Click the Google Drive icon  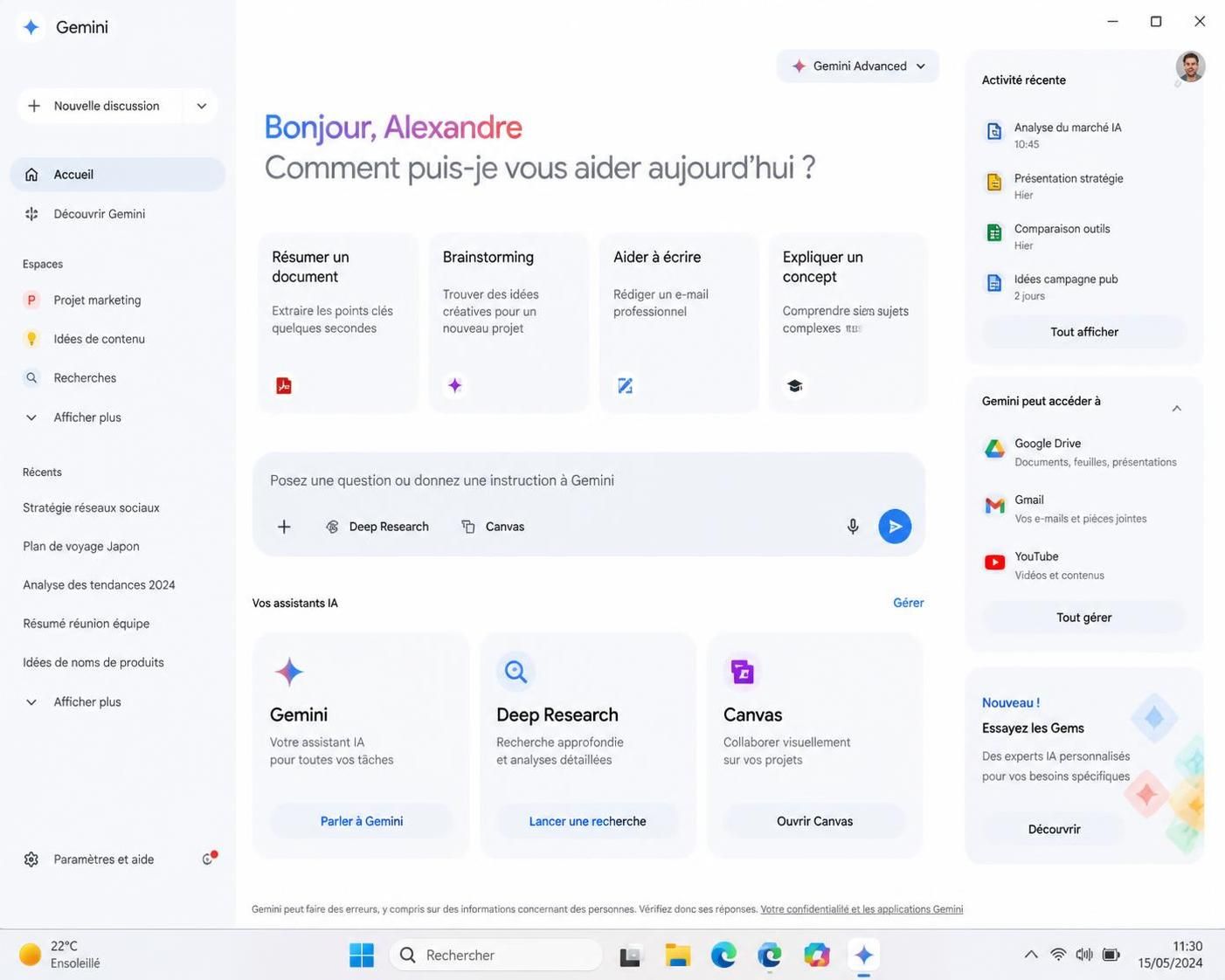click(995, 449)
